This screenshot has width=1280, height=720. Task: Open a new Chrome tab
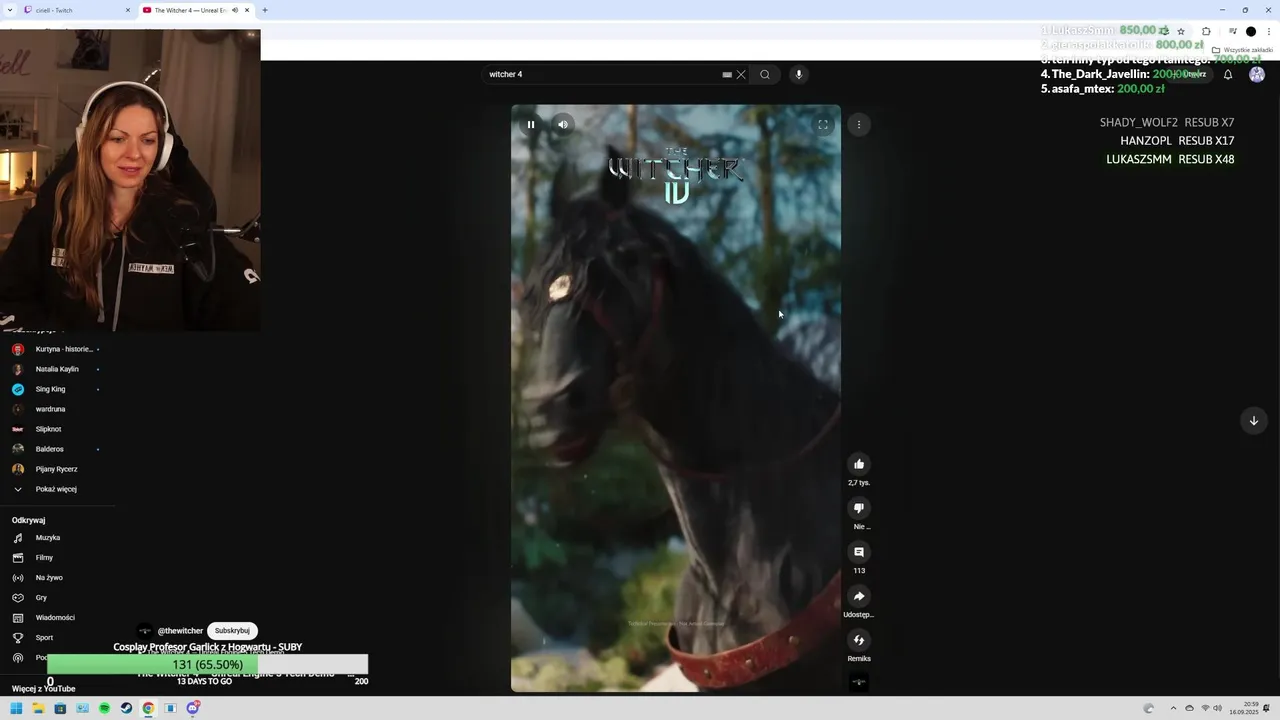[265, 10]
